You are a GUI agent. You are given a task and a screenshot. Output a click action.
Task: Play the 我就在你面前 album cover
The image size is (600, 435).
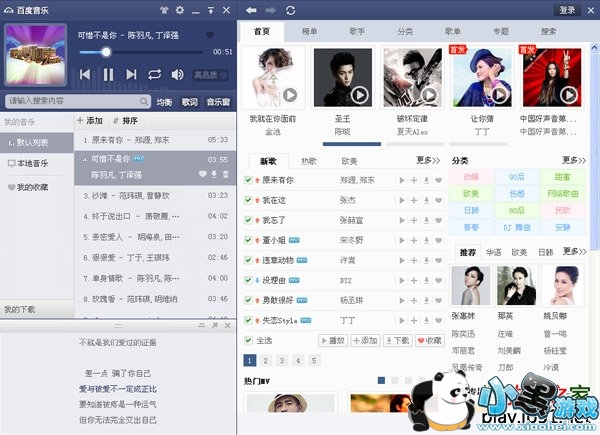pyautogui.click(x=290, y=94)
